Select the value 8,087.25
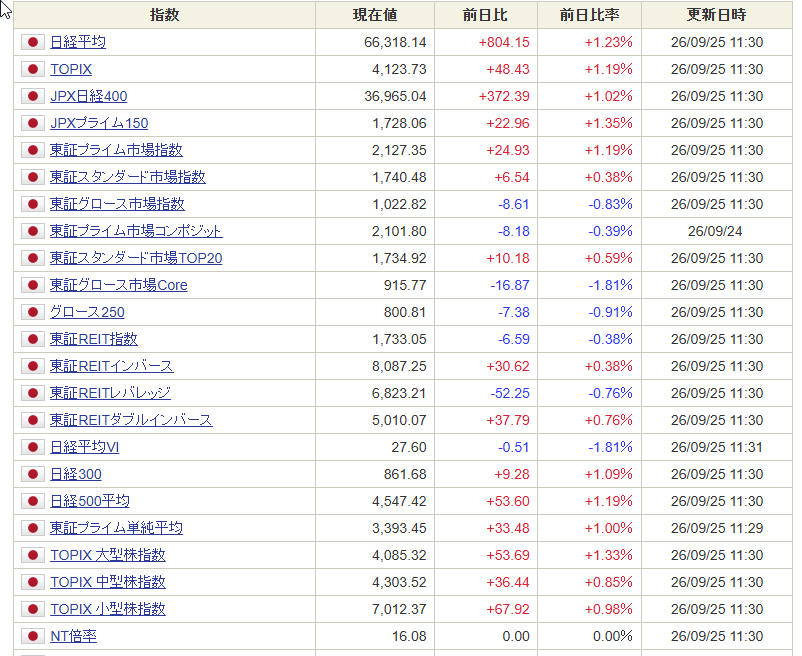This screenshot has height=656, width=802. [399, 367]
